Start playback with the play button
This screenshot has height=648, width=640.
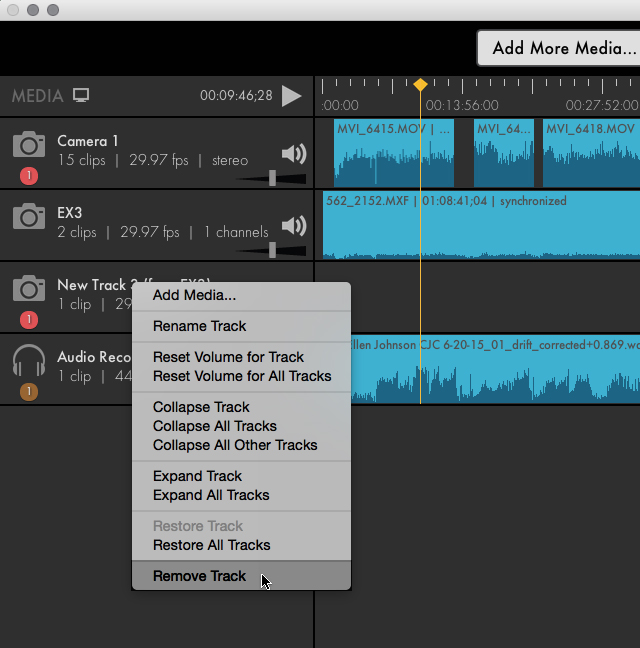(x=292, y=96)
